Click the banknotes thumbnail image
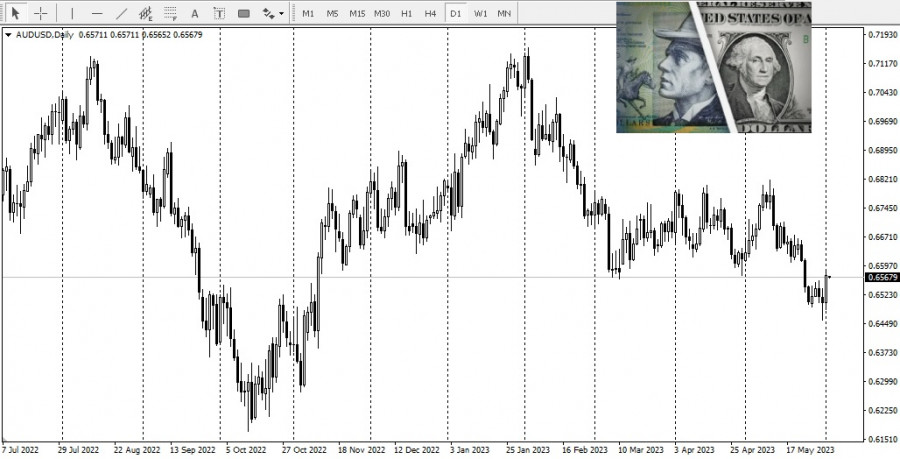The width and height of the screenshot is (900, 459). (713, 67)
